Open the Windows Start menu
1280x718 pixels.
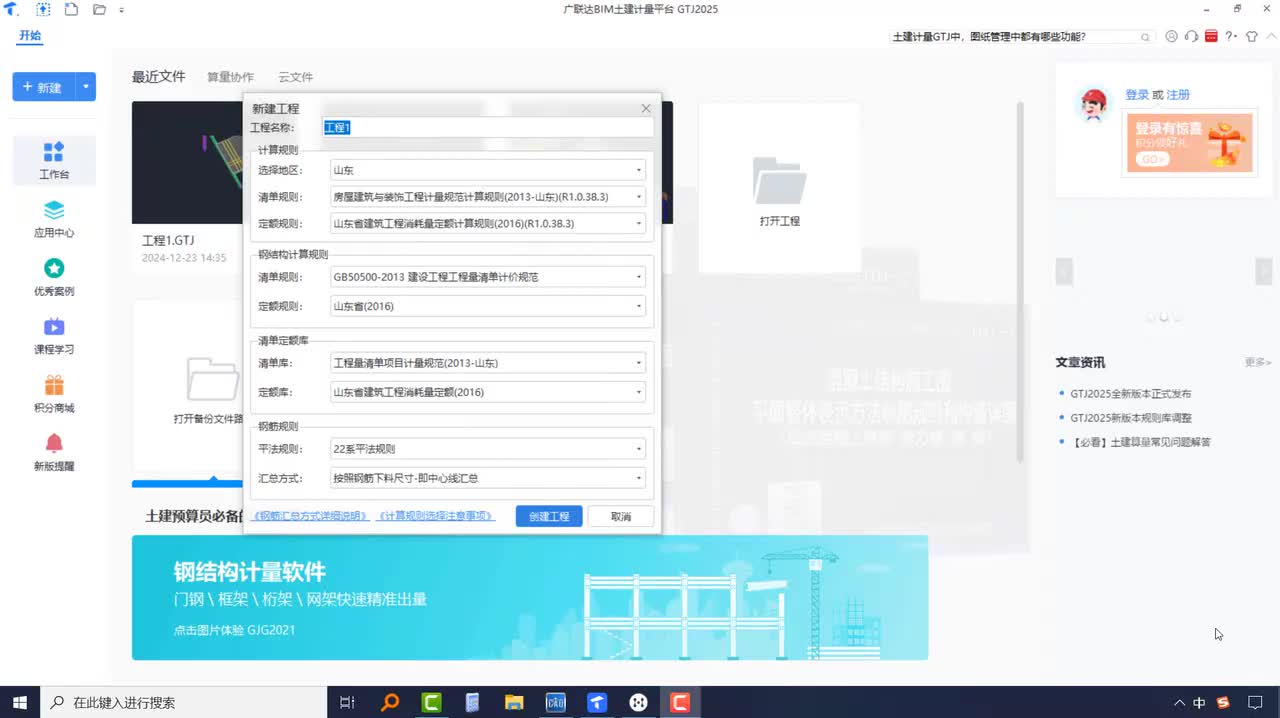20,702
